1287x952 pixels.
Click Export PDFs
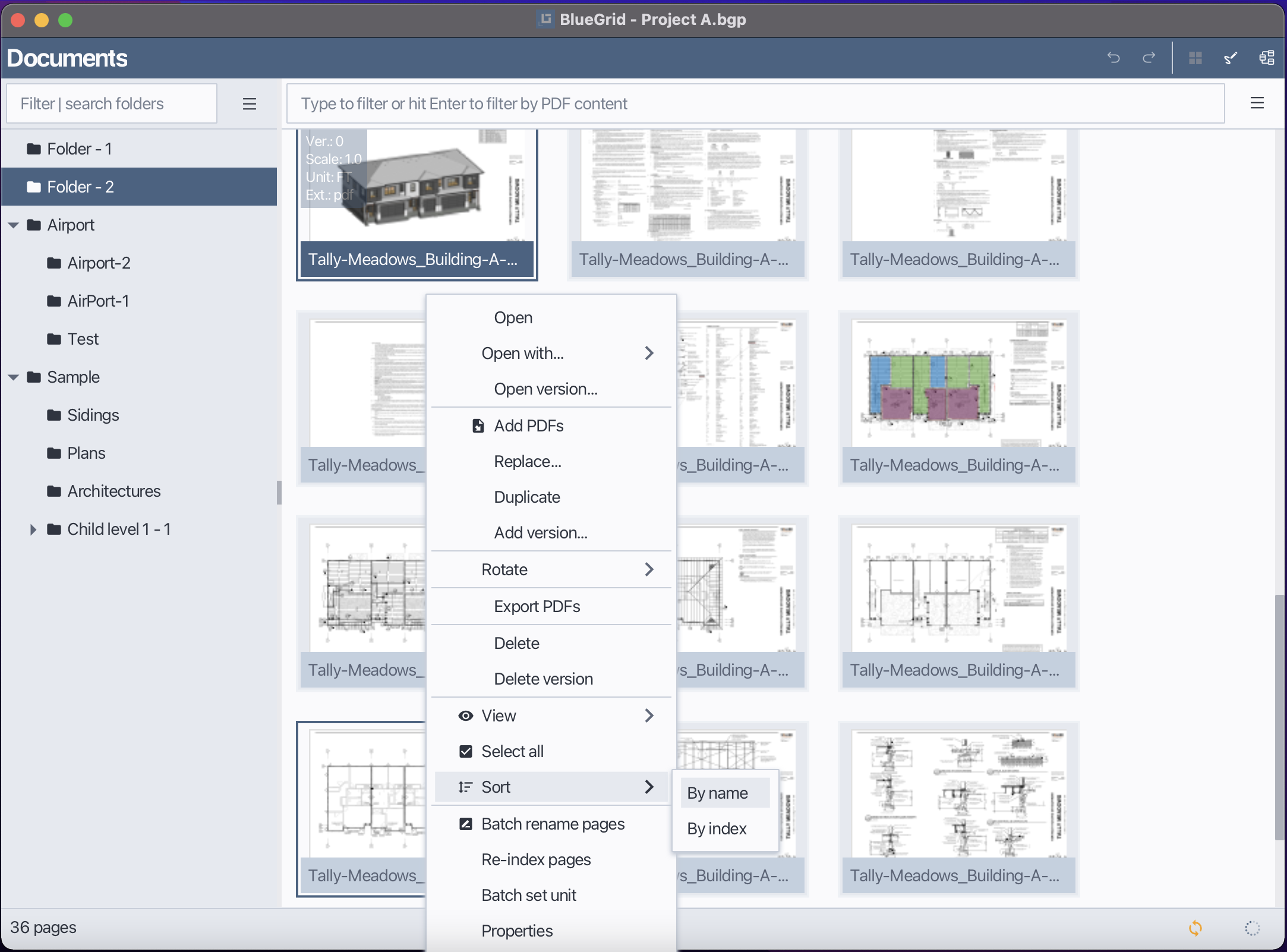pos(536,606)
